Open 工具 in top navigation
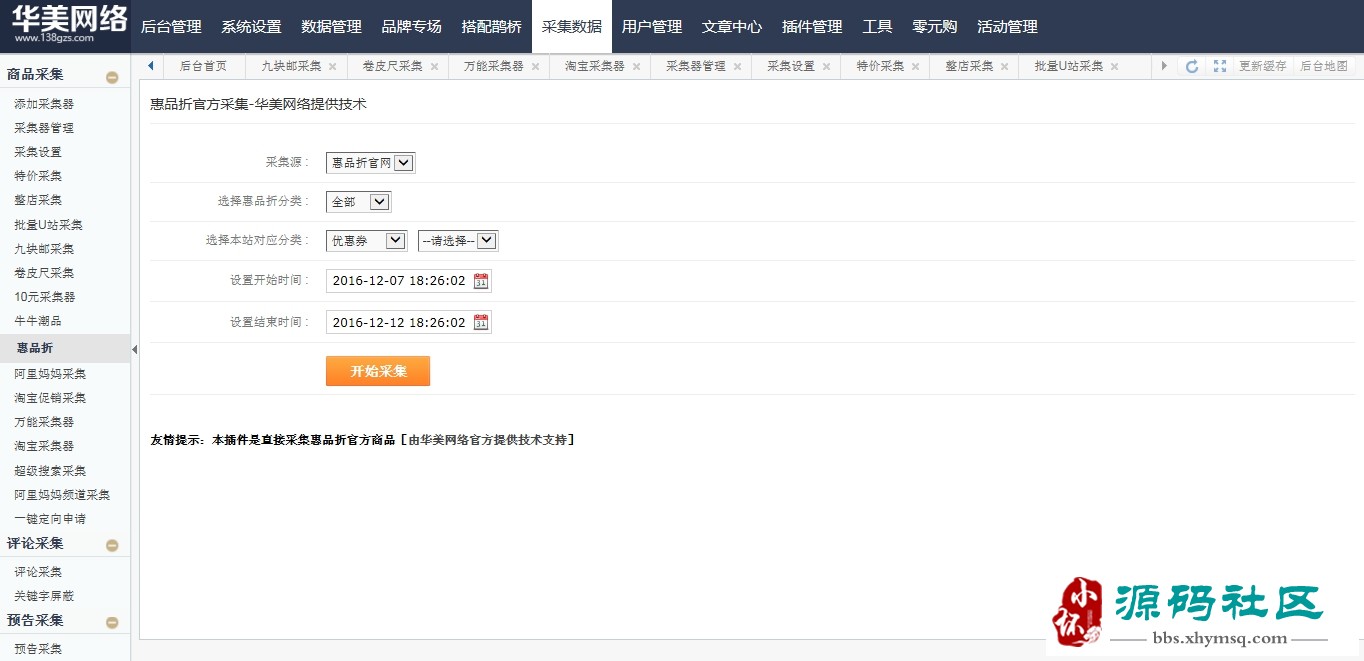 pos(877,27)
